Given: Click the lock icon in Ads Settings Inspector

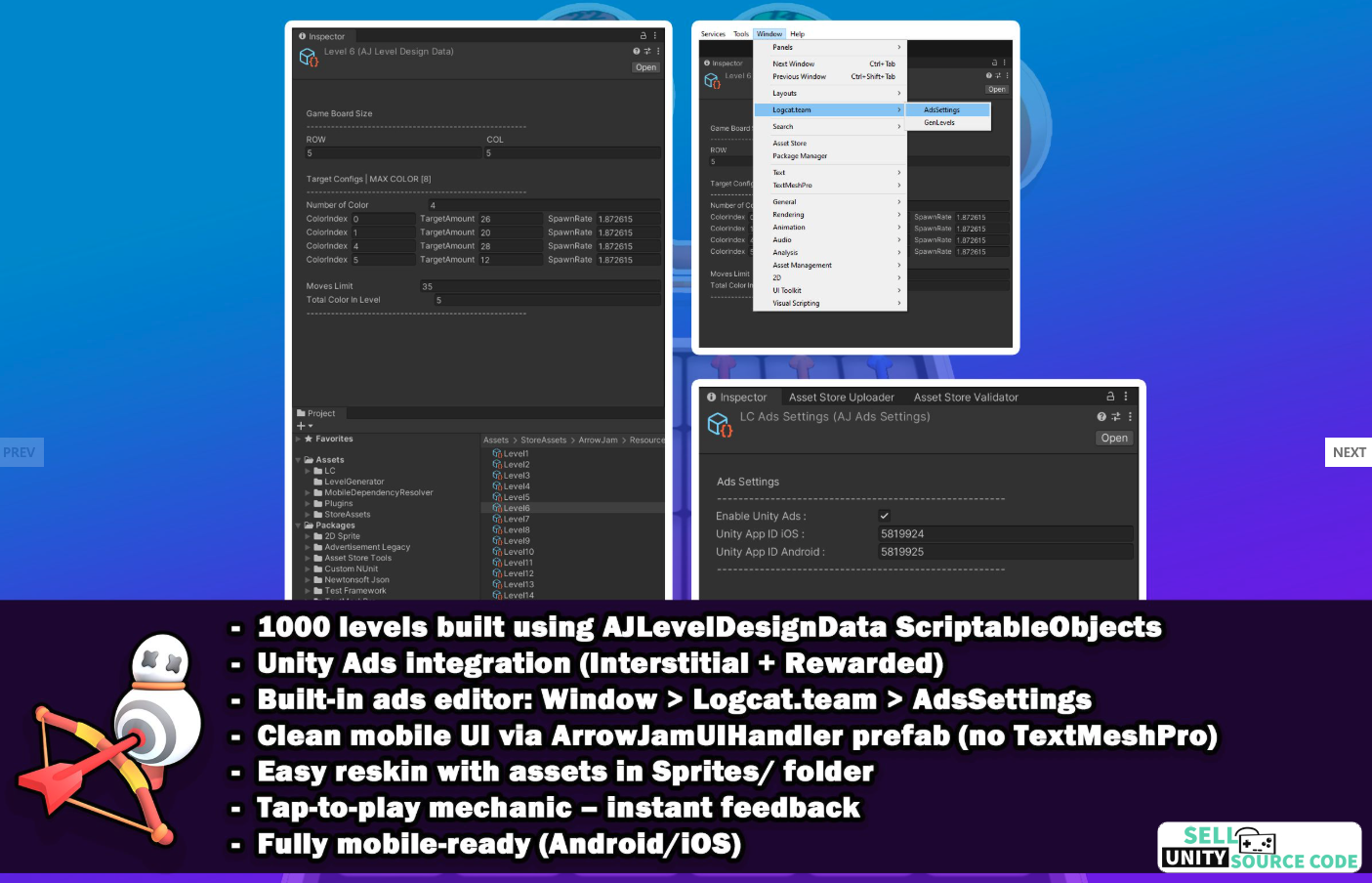Looking at the screenshot, I should tap(1110, 397).
